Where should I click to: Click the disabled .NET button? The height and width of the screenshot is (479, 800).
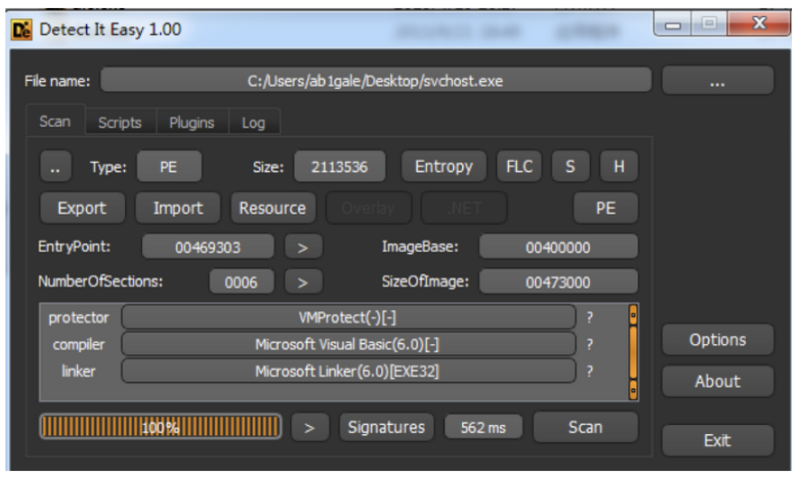[x=464, y=208]
